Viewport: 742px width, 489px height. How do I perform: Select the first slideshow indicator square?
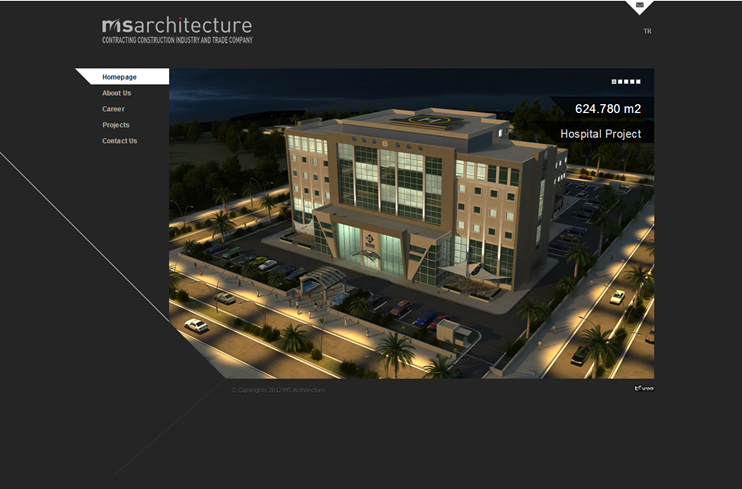[x=614, y=81]
